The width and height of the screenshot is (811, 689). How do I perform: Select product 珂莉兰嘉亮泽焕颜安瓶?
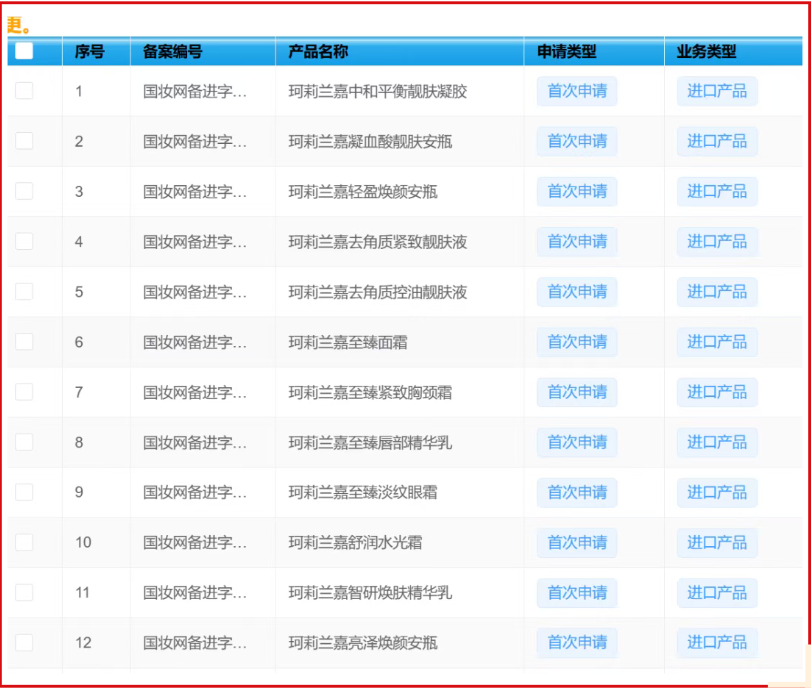(x=363, y=643)
